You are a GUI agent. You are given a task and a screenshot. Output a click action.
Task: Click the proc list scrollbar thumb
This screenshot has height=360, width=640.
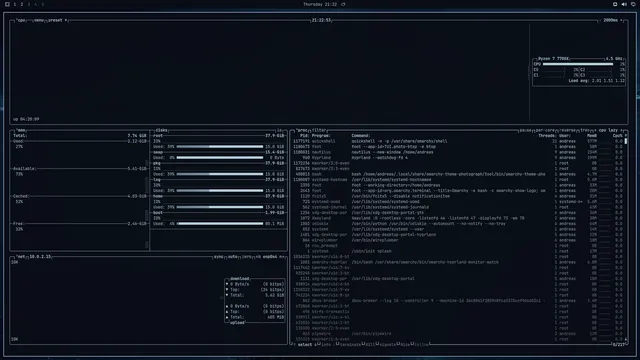click(x=626, y=141)
